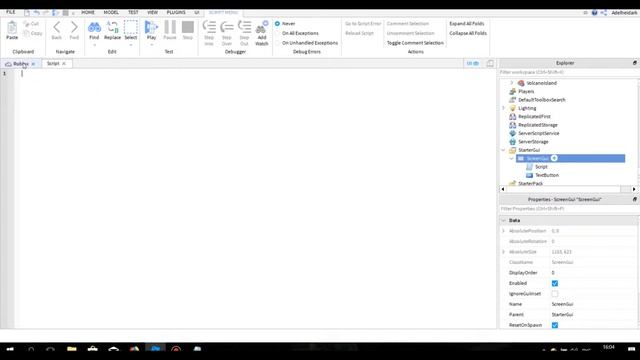
Task: Open the TEST ribbon tab
Action: (x=133, y=12)
